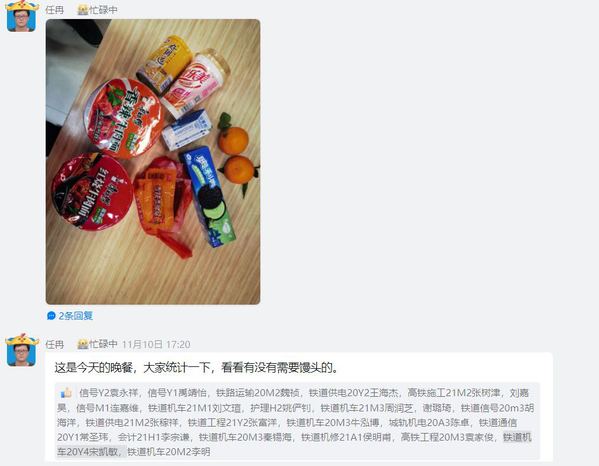This screenshot has width=599, height=466.
Task: Click the sender name 任冉 beside the timestamp
Action: click(x=55, y=344)
